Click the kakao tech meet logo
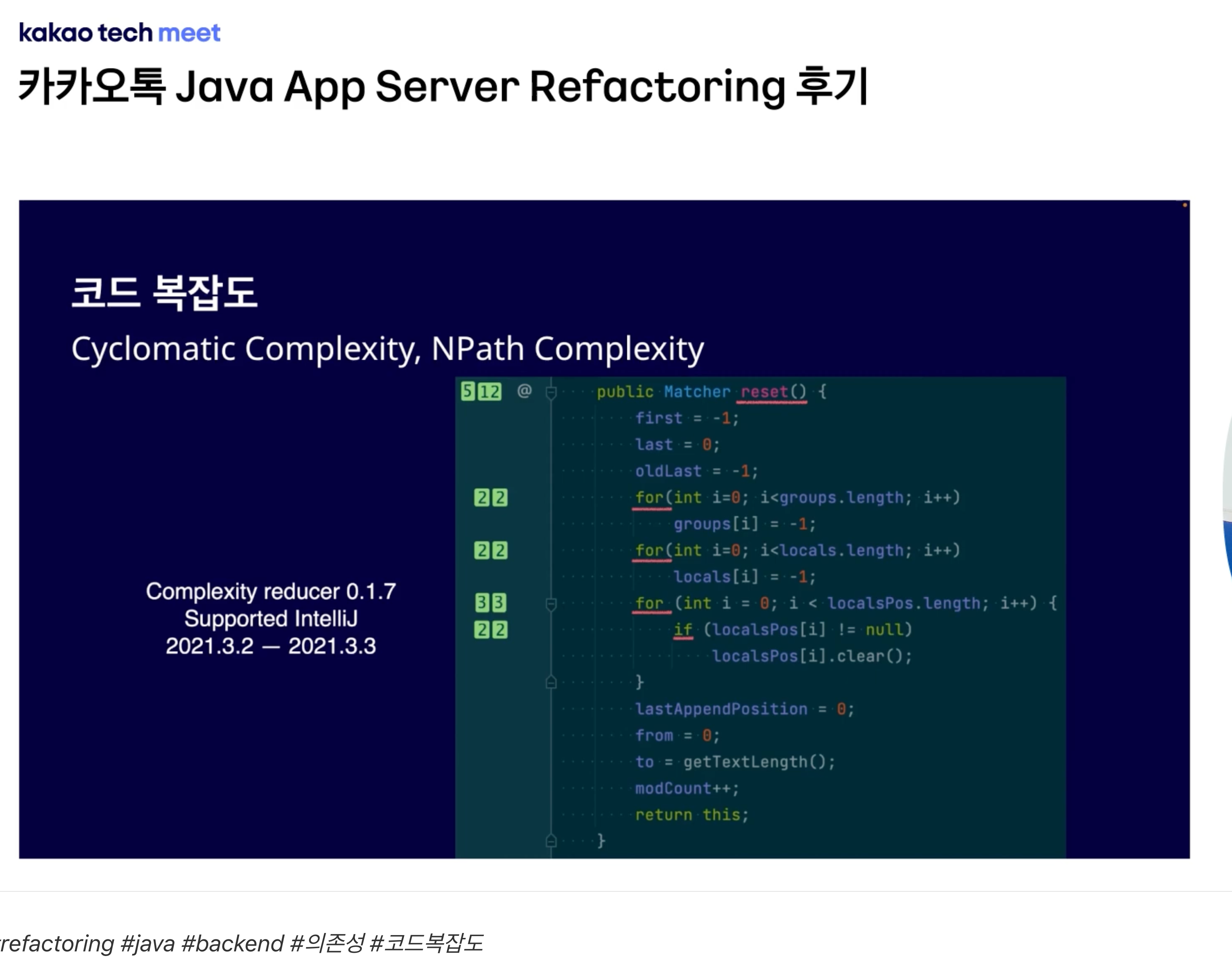Image resolution: width=1232 pixels, height=967 pixels. pyautogui.click(x=119, y=33)
